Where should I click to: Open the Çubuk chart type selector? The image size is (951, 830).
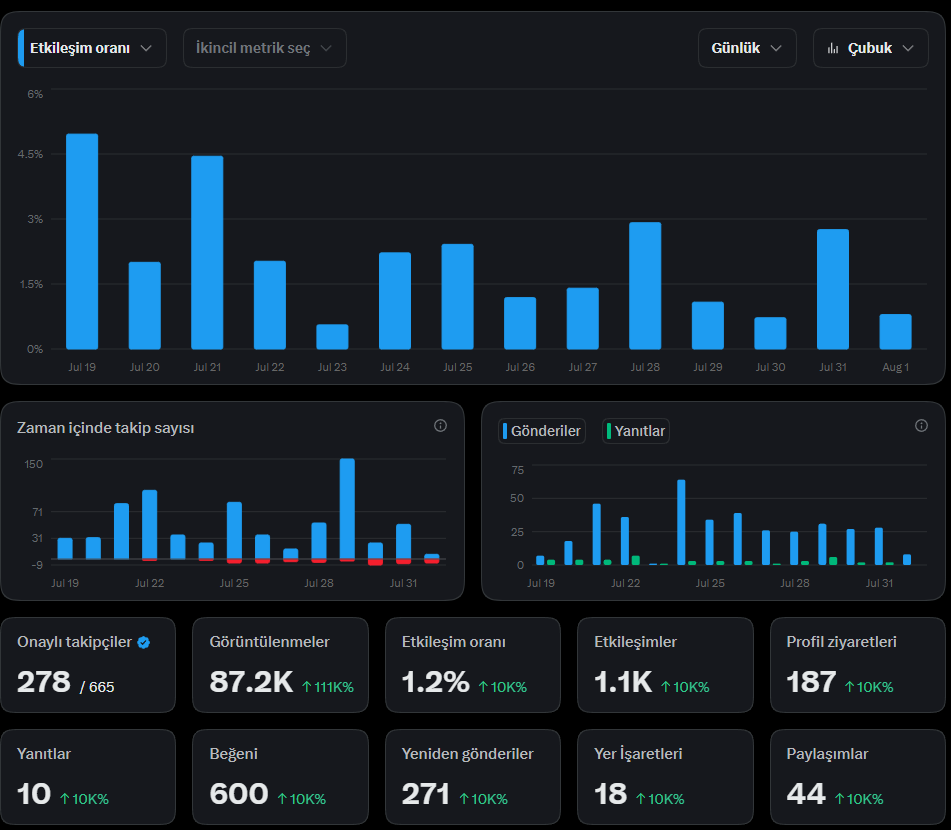coord(870,48)
